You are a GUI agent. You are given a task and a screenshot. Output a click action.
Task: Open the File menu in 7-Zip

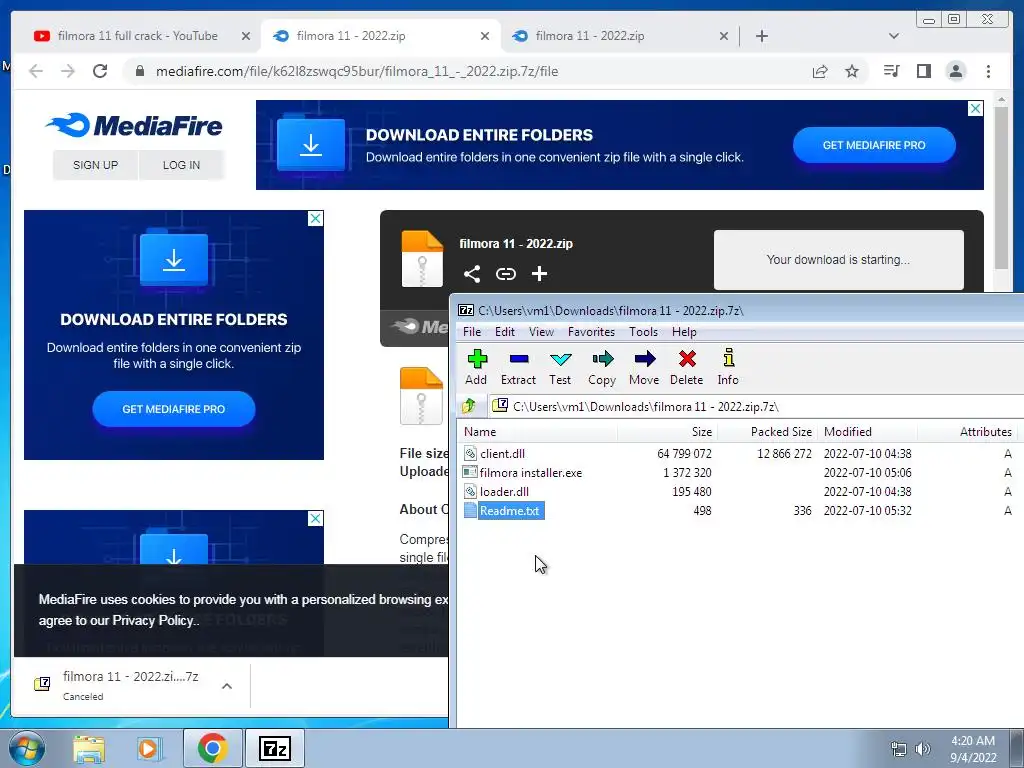[x=472, y=332]
